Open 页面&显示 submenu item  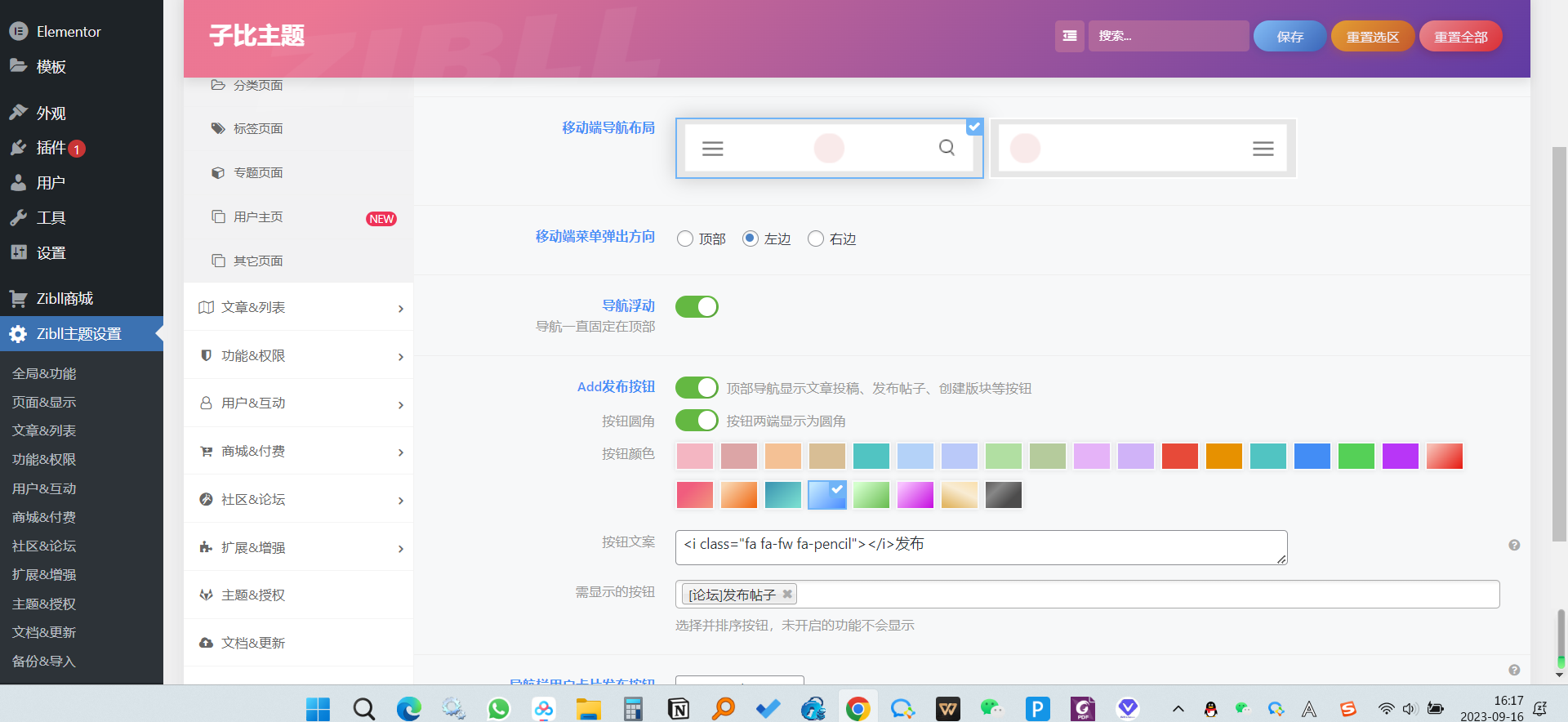[x=44, y=402]
